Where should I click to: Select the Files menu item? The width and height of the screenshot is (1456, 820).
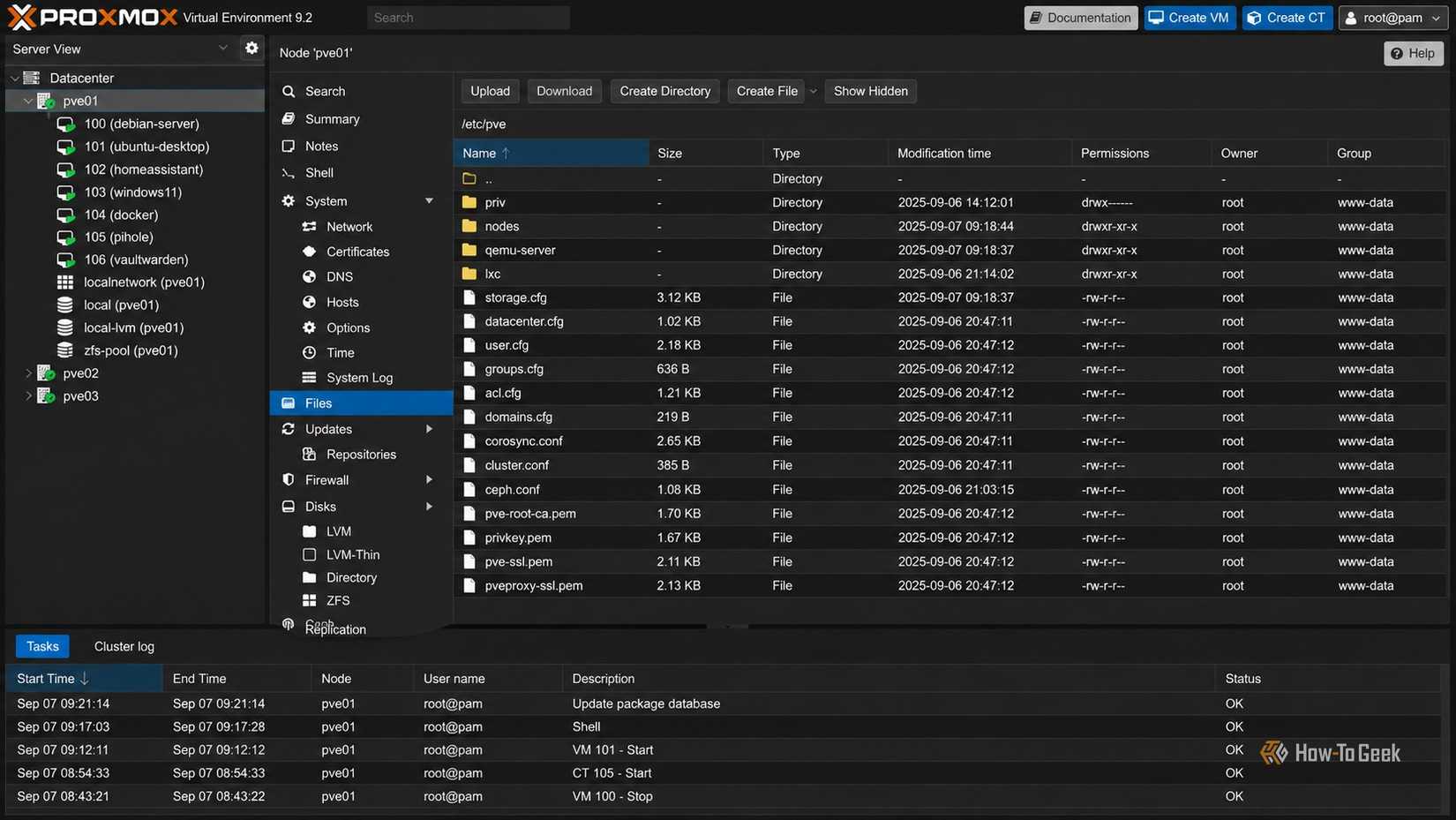click(361, 403)
